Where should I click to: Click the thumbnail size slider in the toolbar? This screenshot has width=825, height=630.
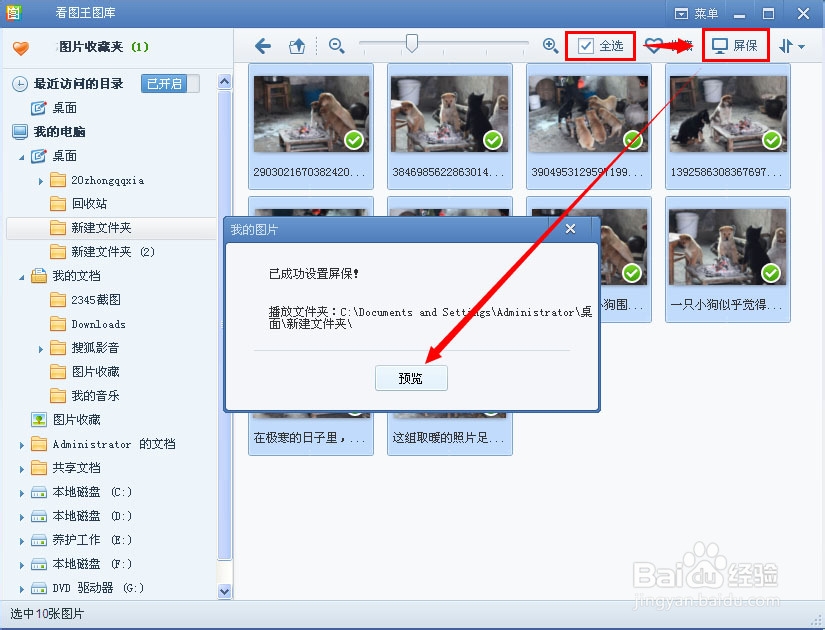coord(412,44)
